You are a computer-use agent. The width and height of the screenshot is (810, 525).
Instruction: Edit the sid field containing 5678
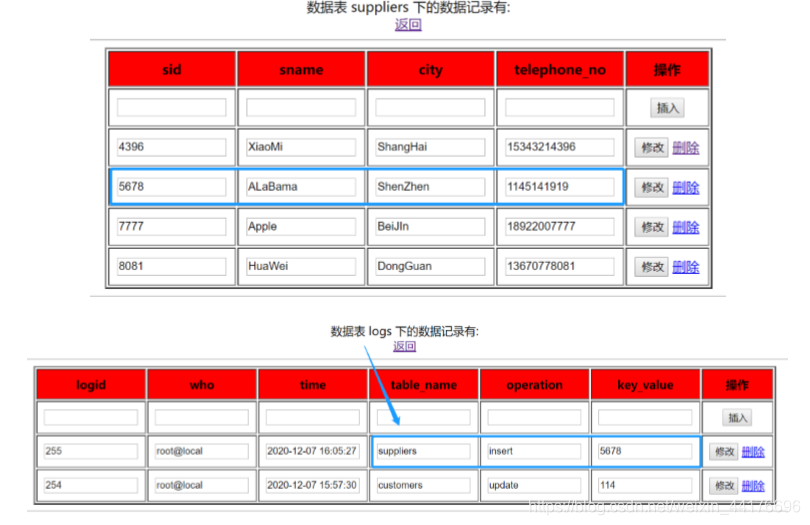click(x=172, y=187)
